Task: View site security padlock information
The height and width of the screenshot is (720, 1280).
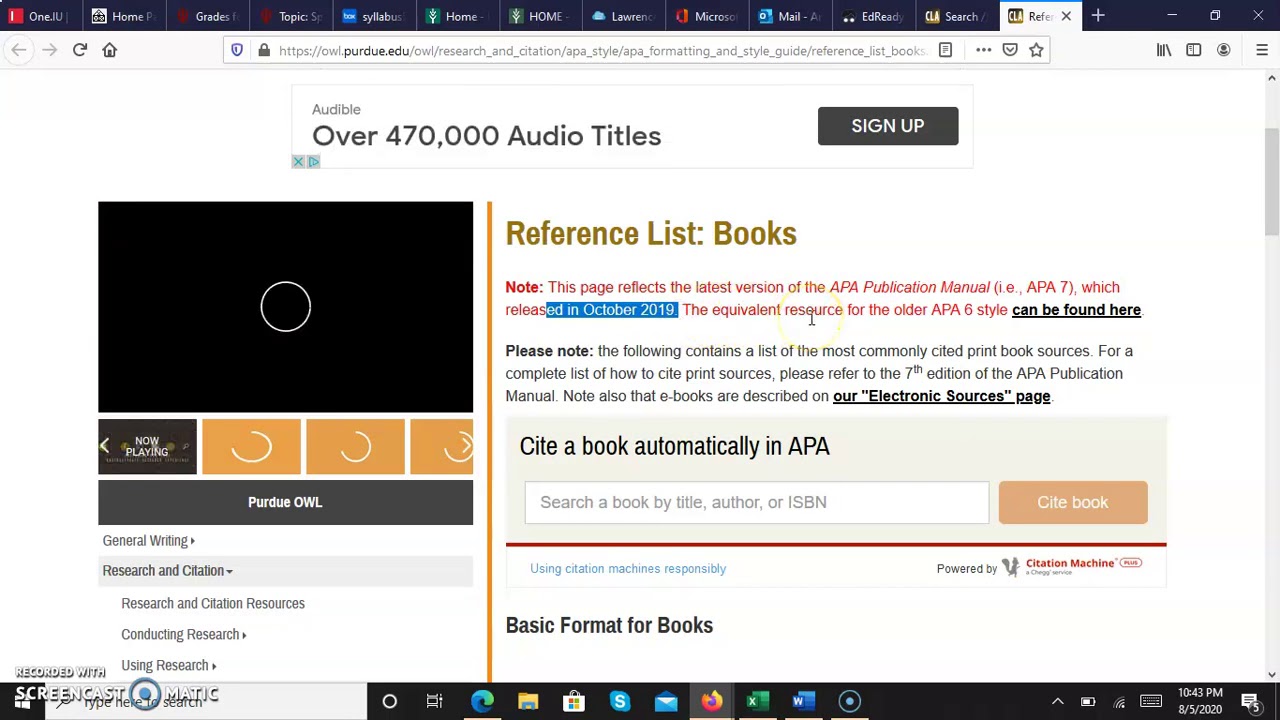Action: pos(263,50)
